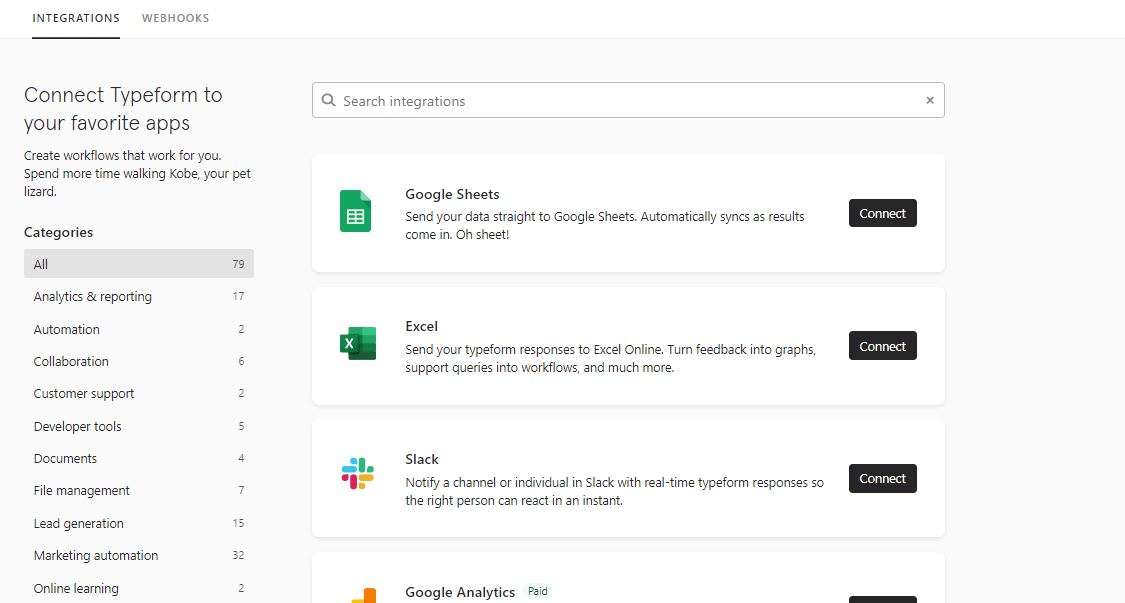Filter by Marketing automation category
Screen dimensions: 1125x603
(x=138, y=555)
